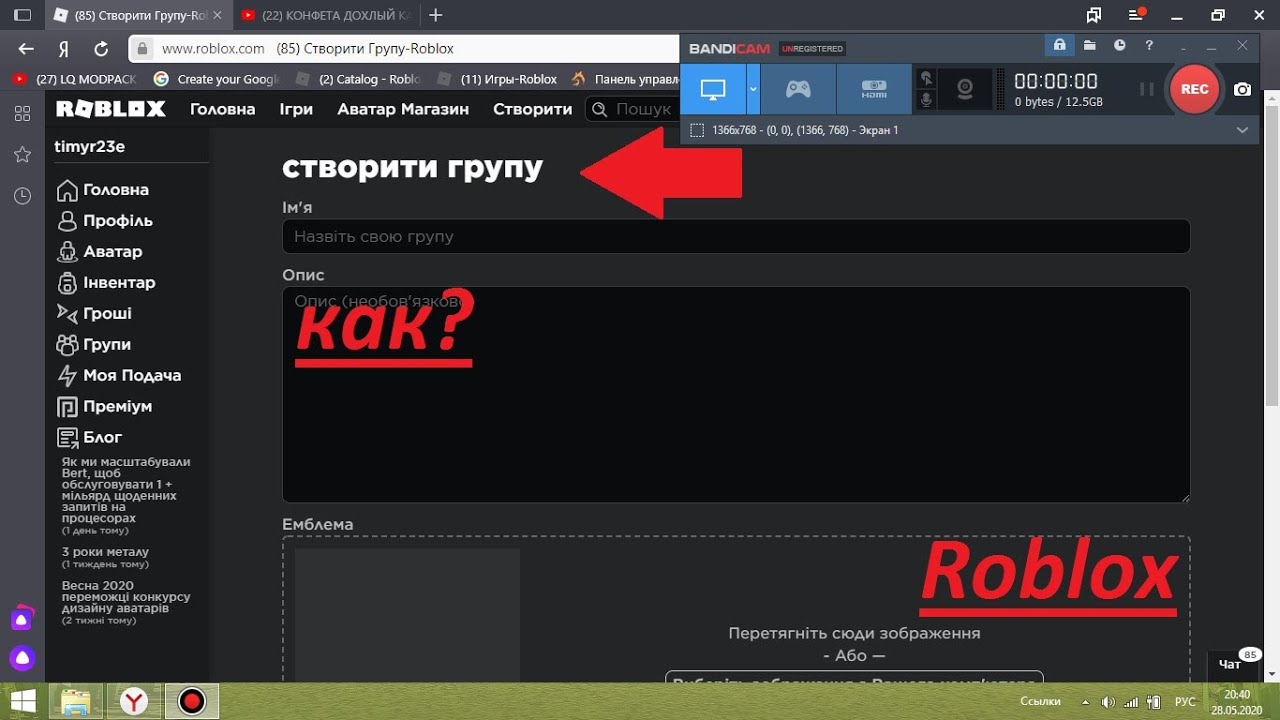This screenshot has height=720, width=1280.
Task: Take a screenshot with Bandicam camera icon
Action: 1242,89
